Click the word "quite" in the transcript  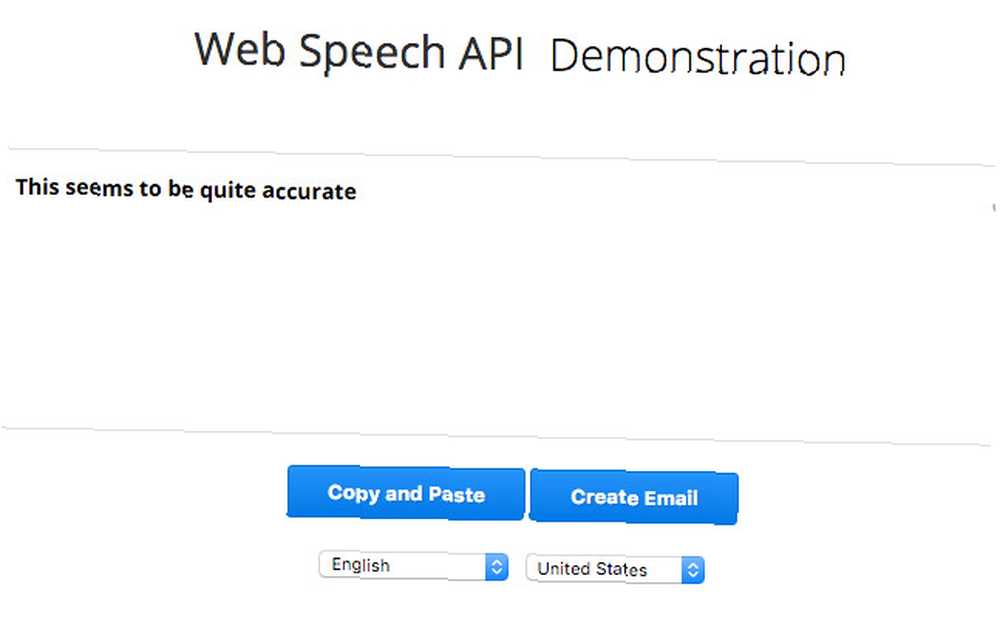point(228,191)
